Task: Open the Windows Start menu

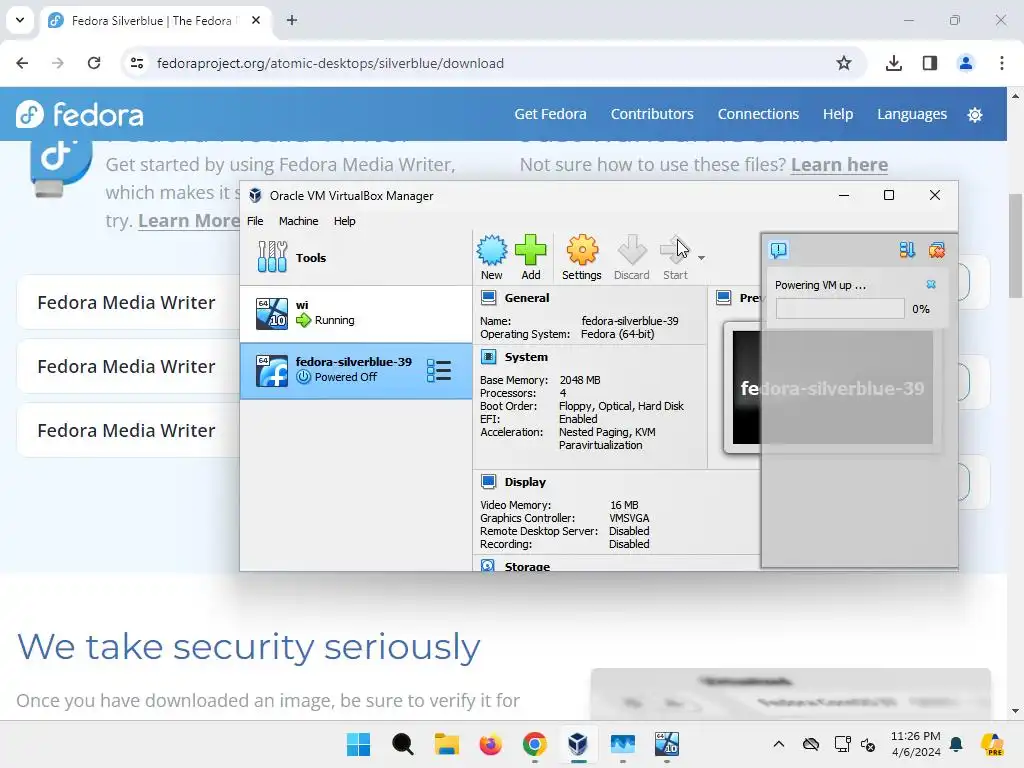Action: tap(358, 744)
